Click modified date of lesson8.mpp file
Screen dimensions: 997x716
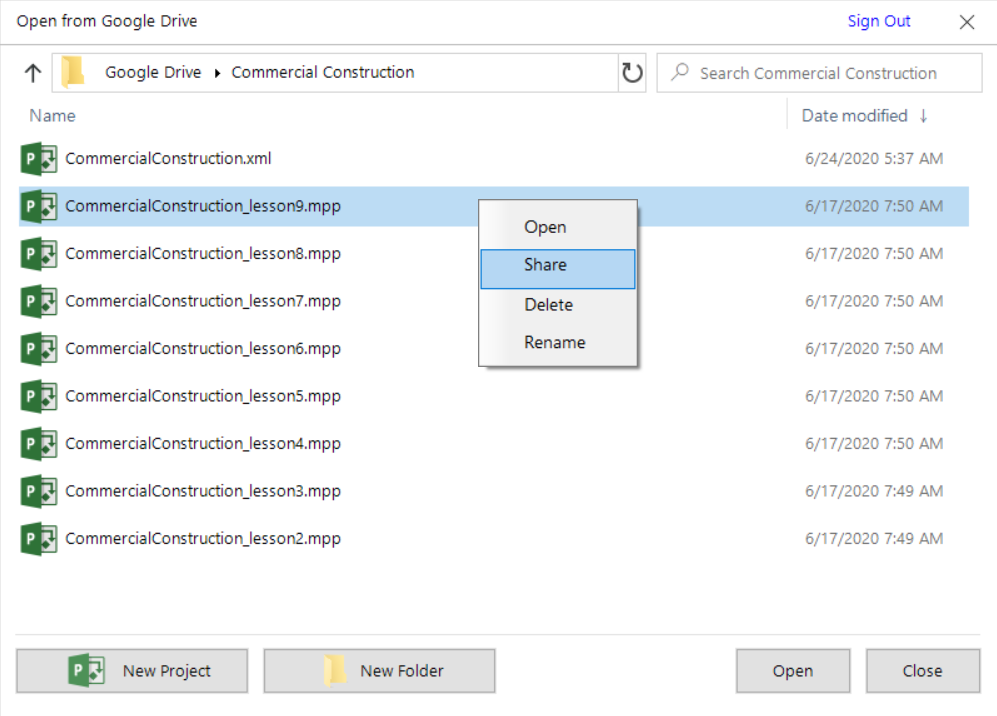click(874, 254)
